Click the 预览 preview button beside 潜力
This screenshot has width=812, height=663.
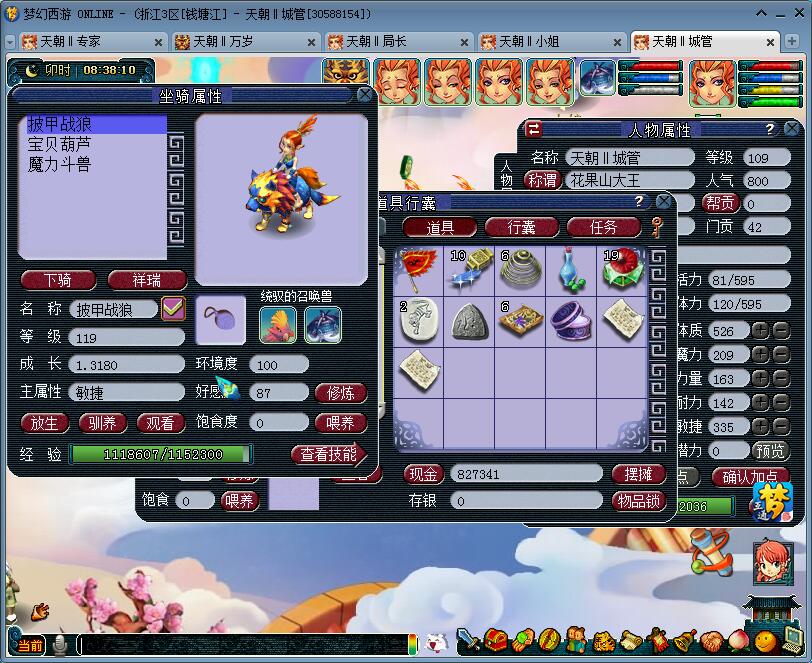[x=770, y=451]
